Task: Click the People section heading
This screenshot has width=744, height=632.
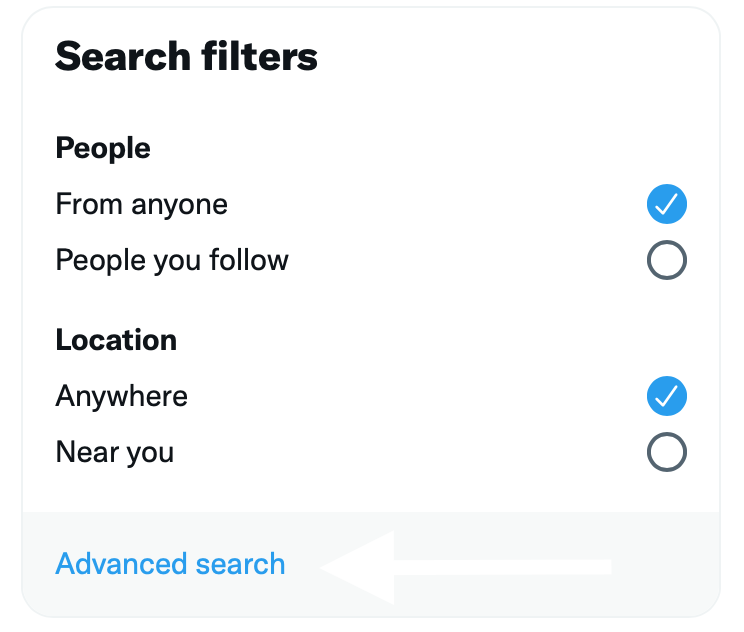Action: coord(103,149)
